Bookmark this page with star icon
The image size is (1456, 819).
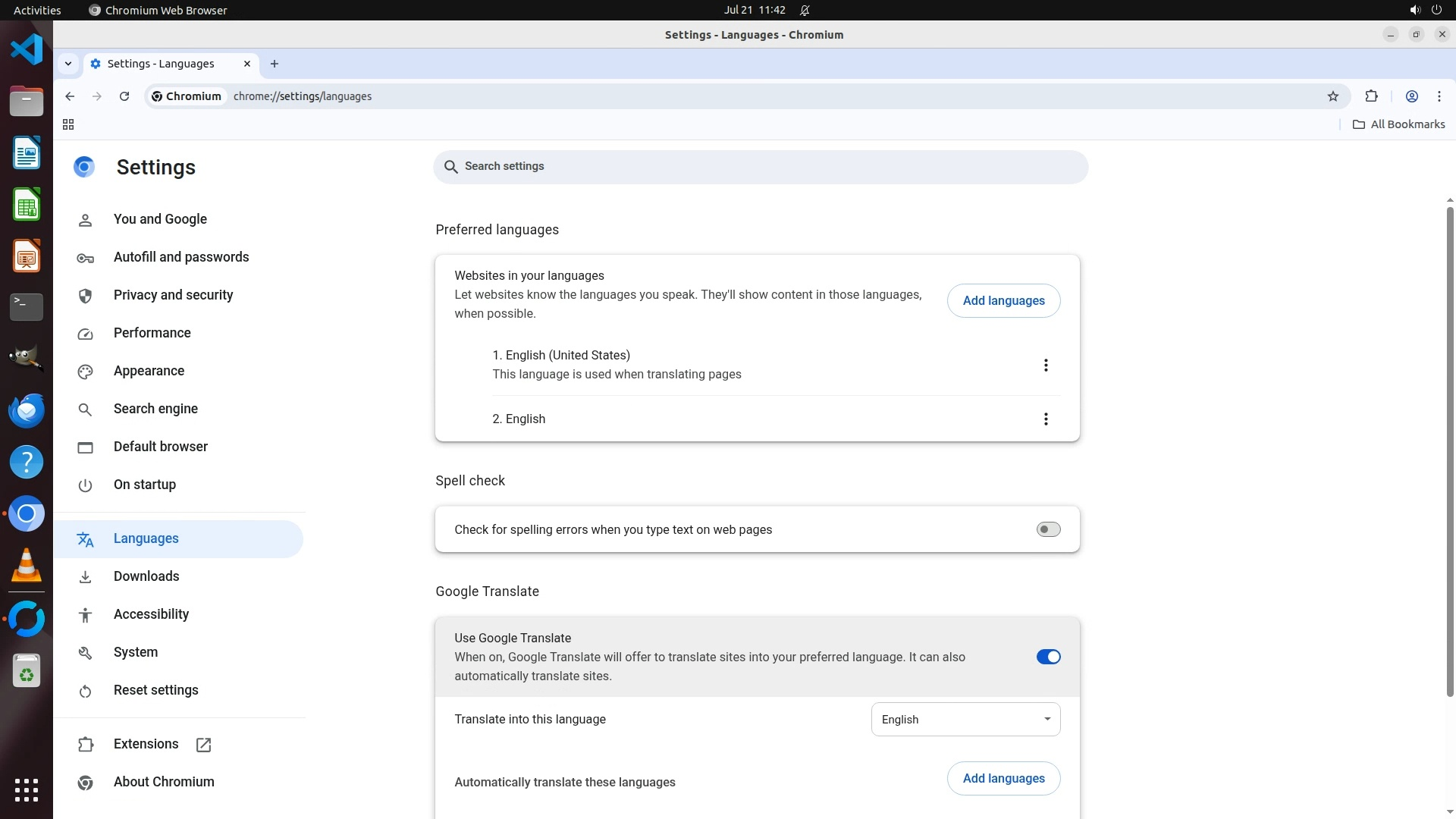click(1333, 96)
